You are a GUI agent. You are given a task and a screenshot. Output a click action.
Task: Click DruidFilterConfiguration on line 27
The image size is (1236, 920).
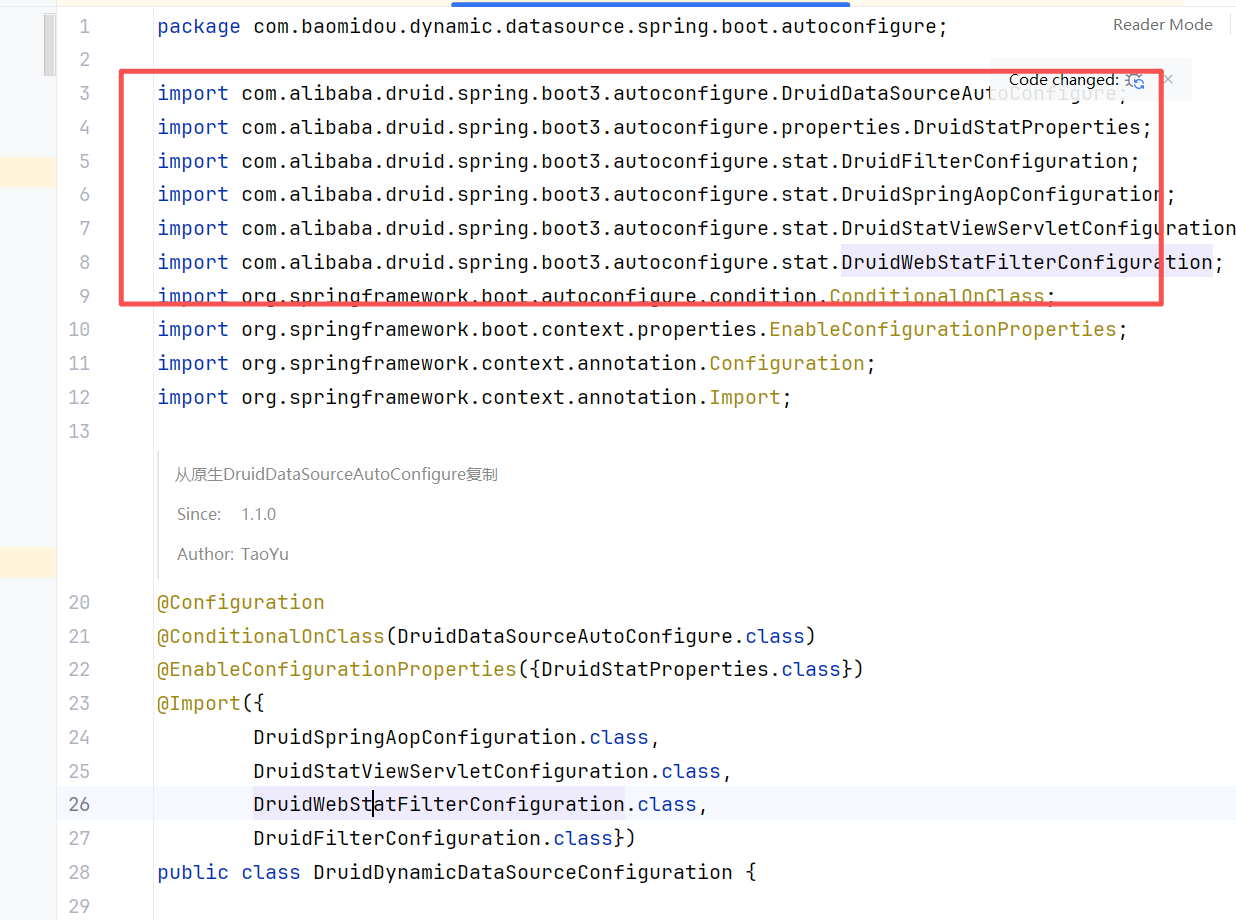click(397, 838)
